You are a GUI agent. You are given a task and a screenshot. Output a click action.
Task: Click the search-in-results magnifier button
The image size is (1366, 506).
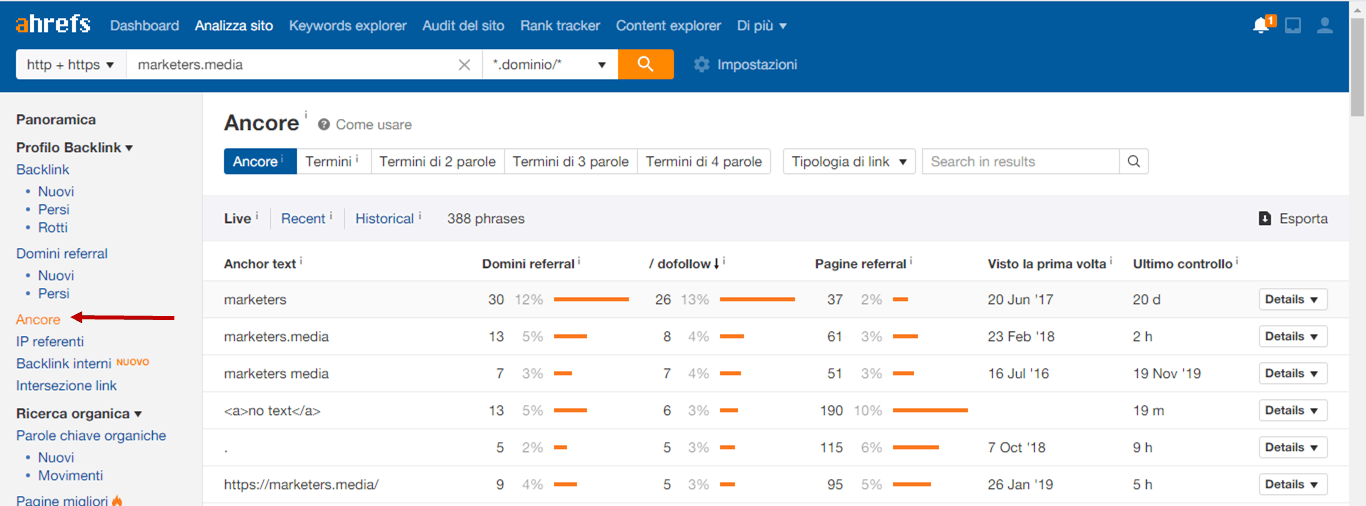tap(1133, 161)
